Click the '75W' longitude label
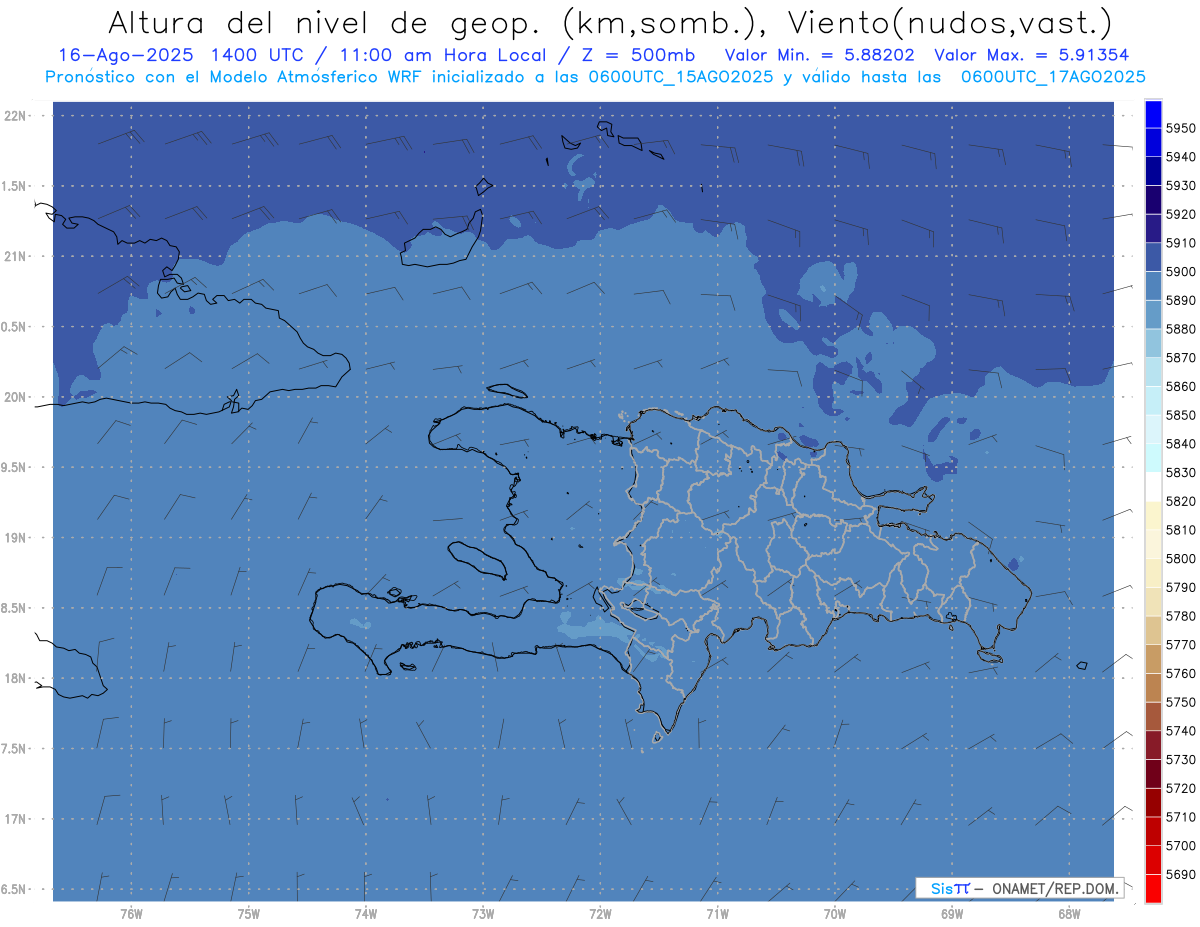1200x927 pixels. pyautogui.click(x=248, y=914)
